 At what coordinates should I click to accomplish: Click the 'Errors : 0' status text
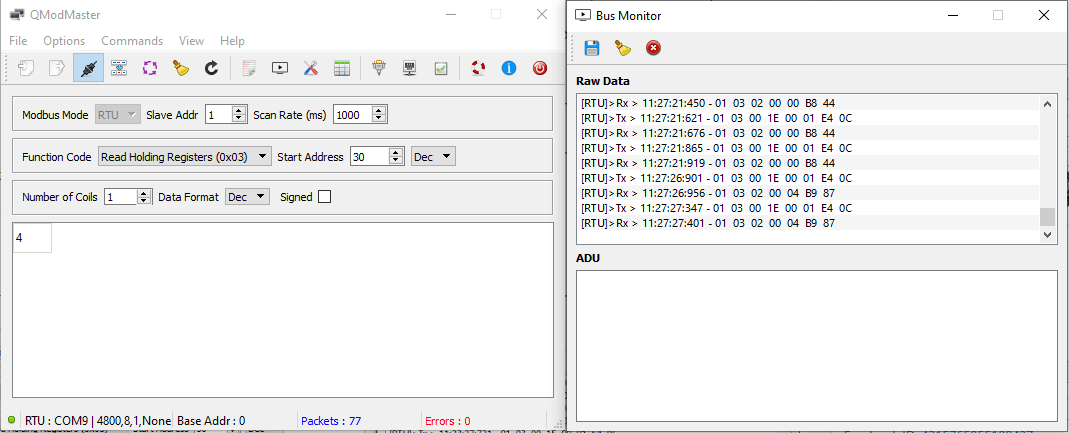pyautogui.click(x=447, y=421)
